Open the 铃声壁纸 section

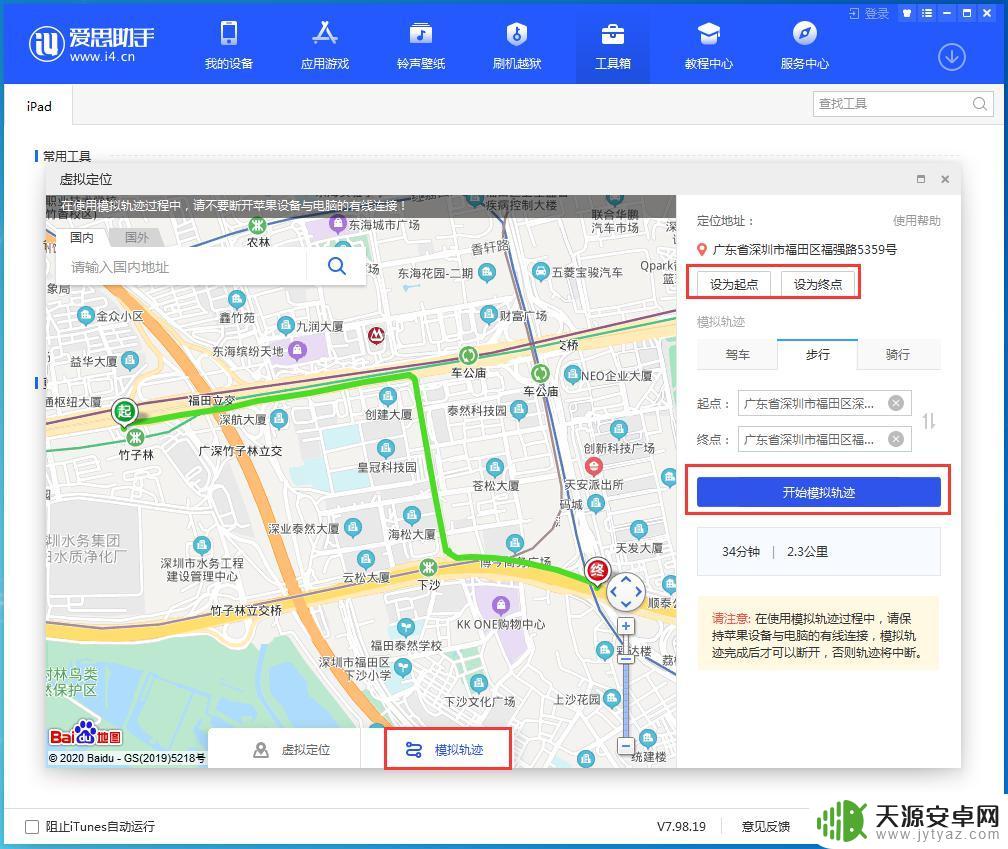420,44
